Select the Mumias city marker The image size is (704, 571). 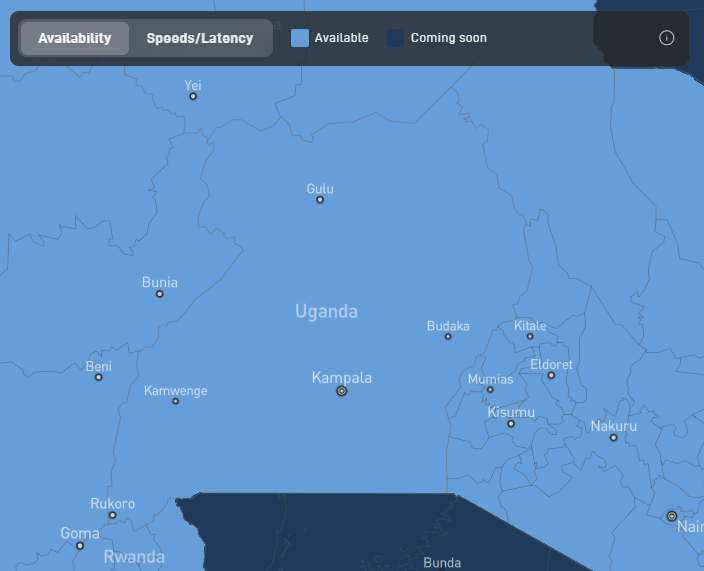pos(490,390)
